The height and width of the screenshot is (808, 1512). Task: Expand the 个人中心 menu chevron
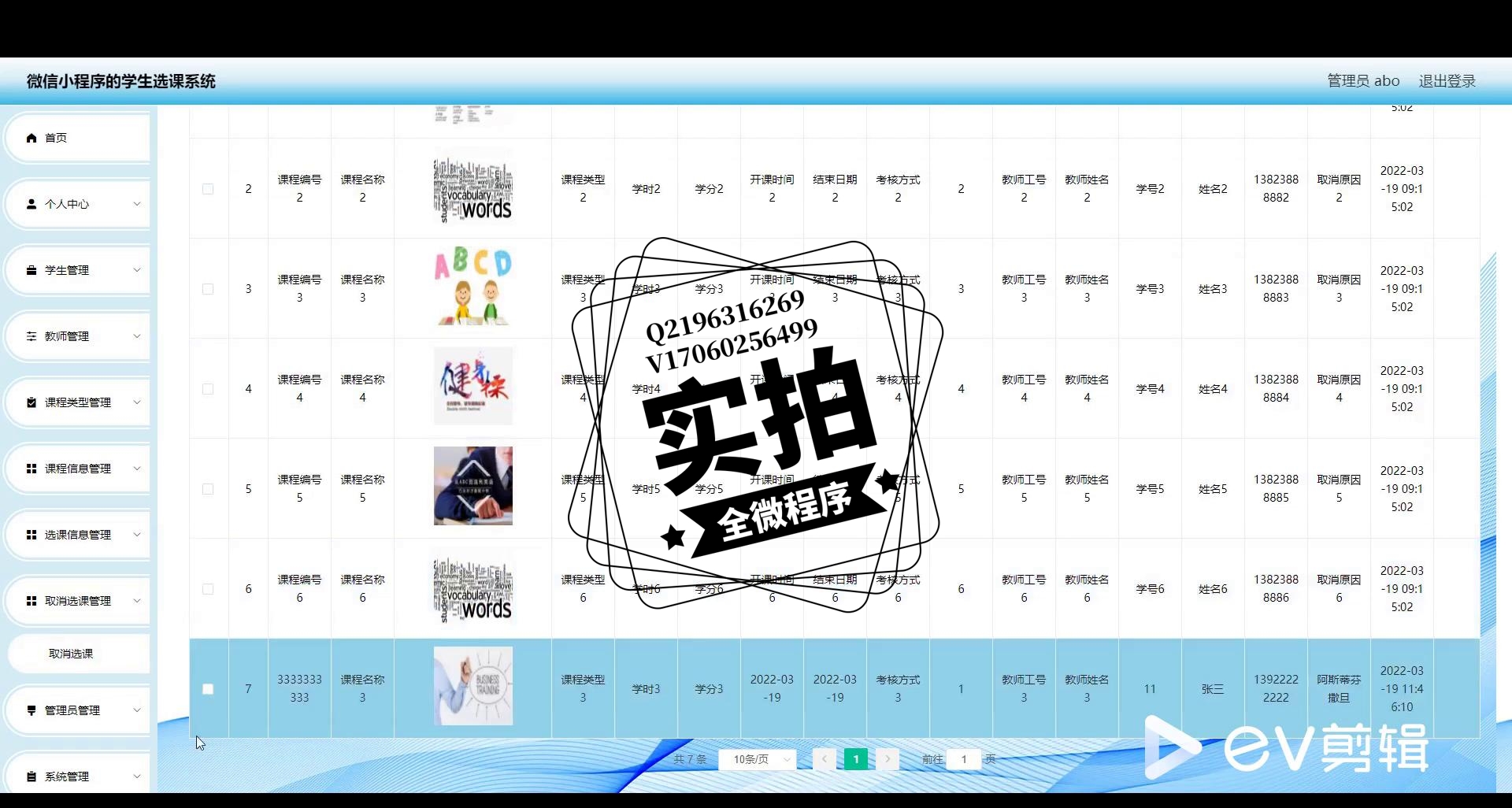(x=136, y=204)
